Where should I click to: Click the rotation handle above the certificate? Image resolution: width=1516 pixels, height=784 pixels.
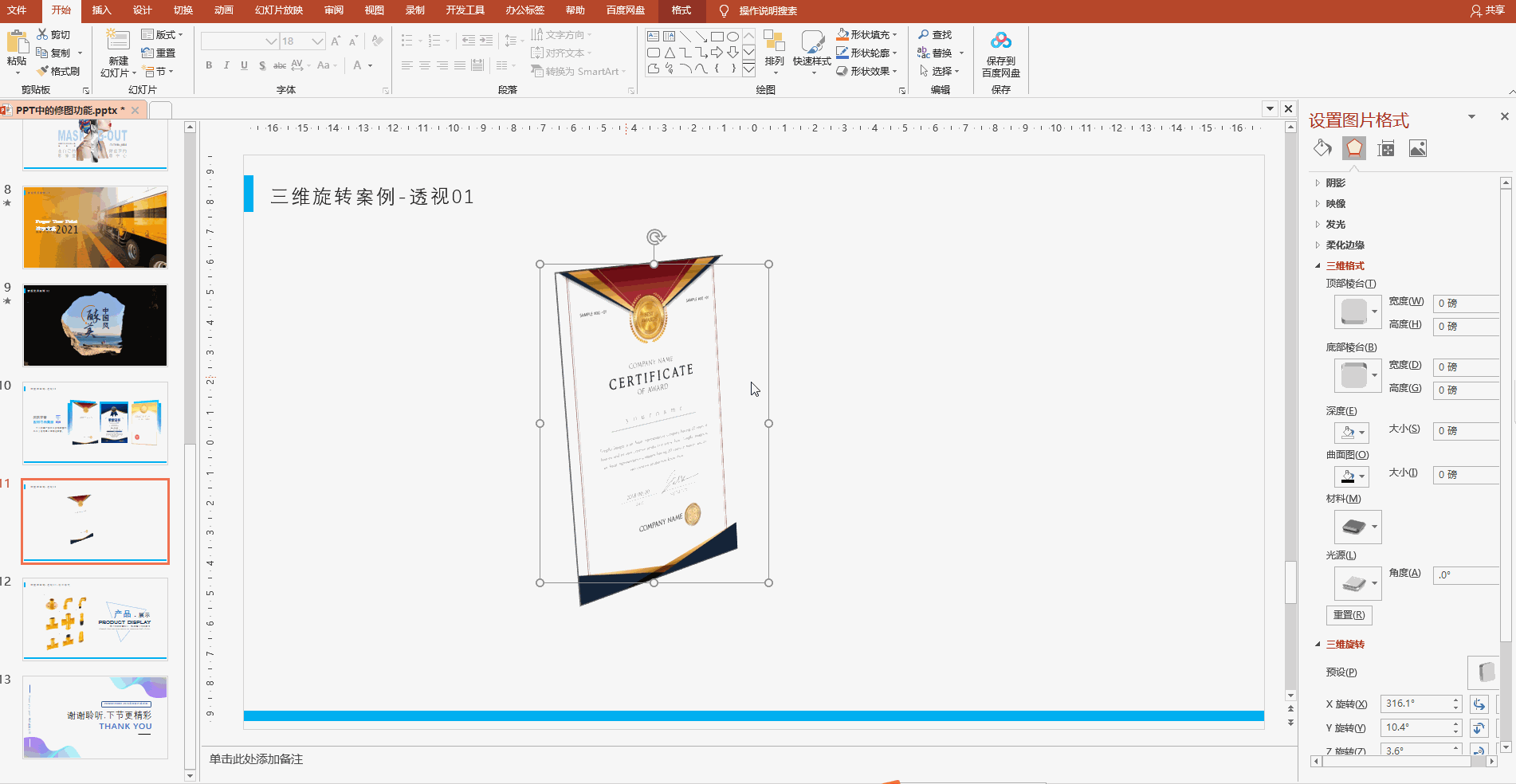(x=655, y=237)
